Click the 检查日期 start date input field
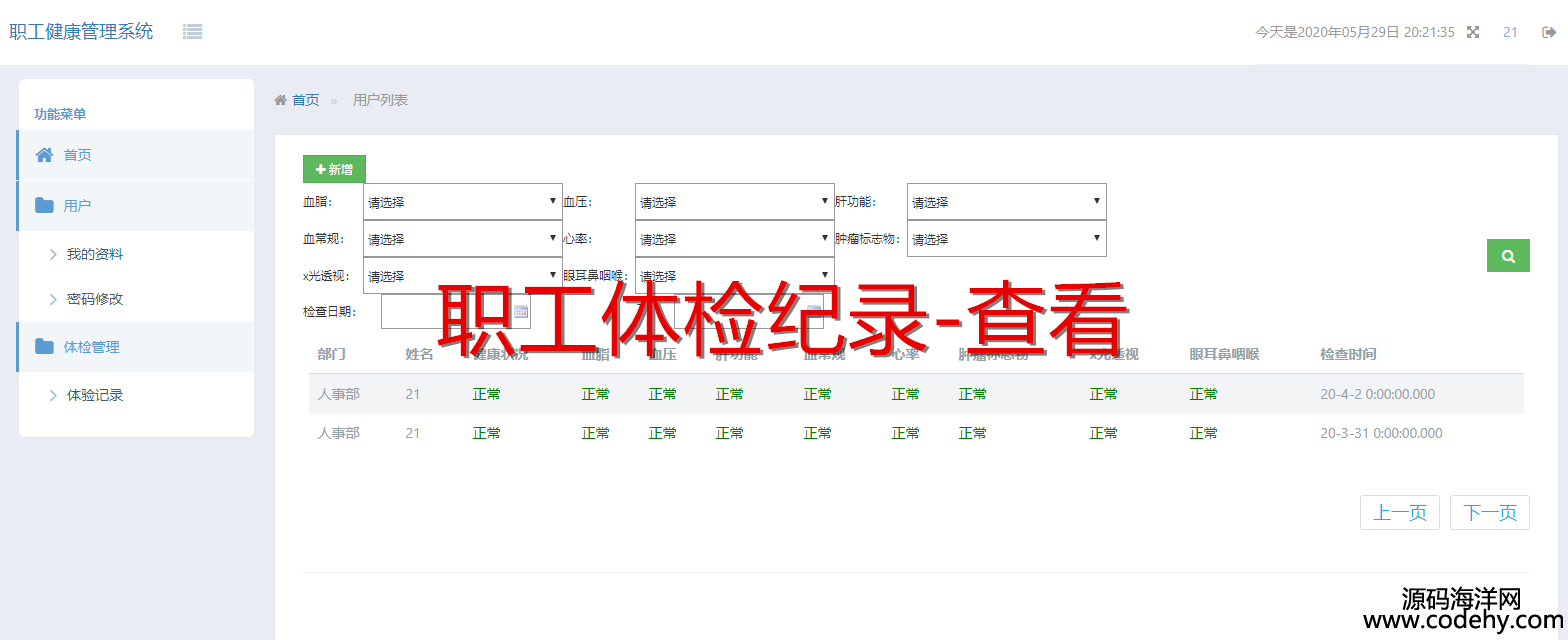The height and width of the screenshot is (640, 1568). [x=446, y=312]
